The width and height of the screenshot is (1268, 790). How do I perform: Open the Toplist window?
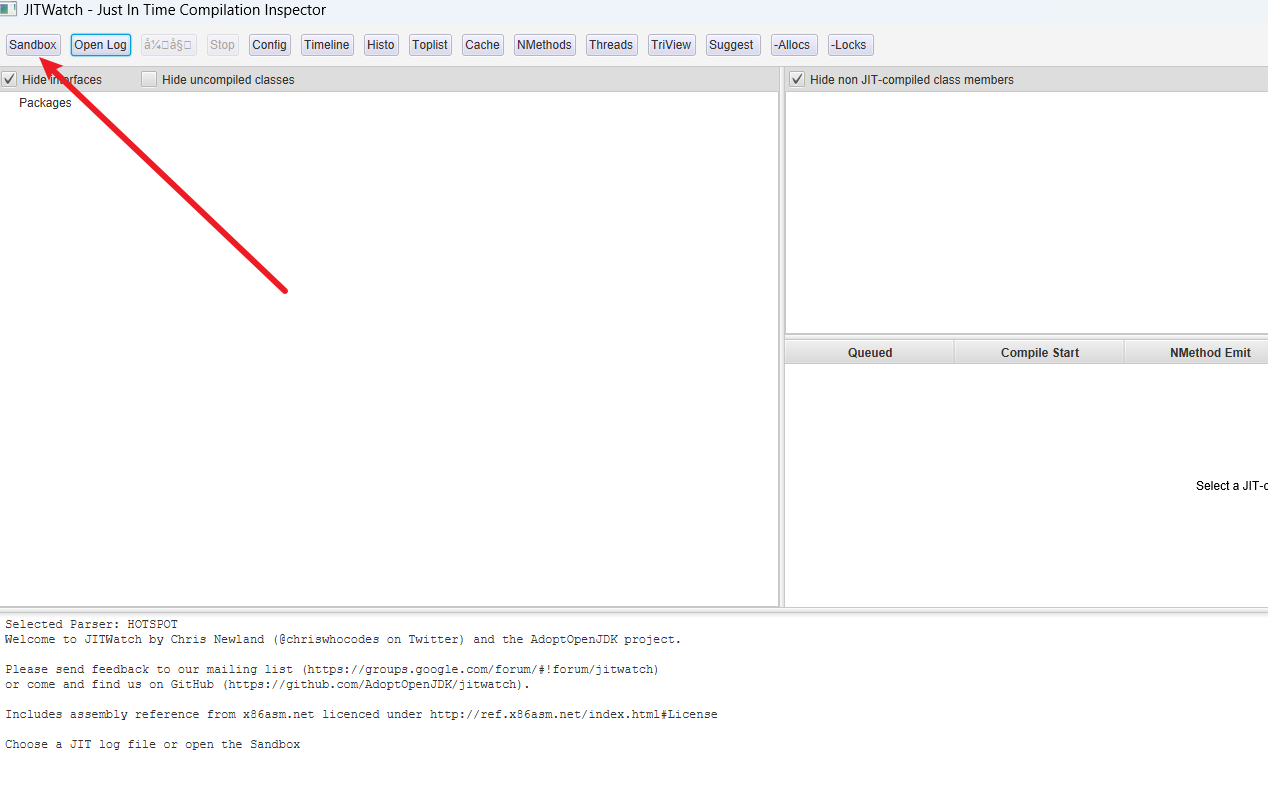click(430, 45)
